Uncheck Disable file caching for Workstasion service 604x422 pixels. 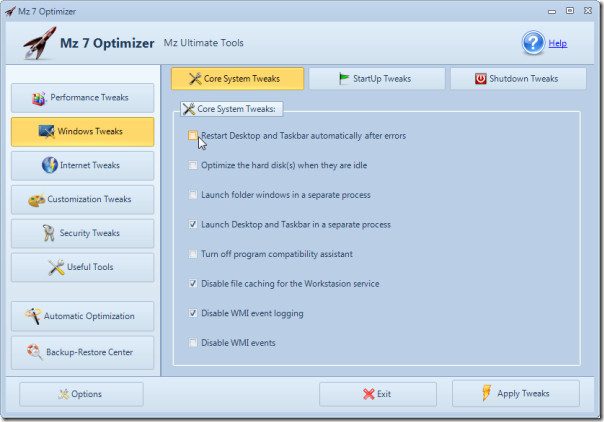193,283
